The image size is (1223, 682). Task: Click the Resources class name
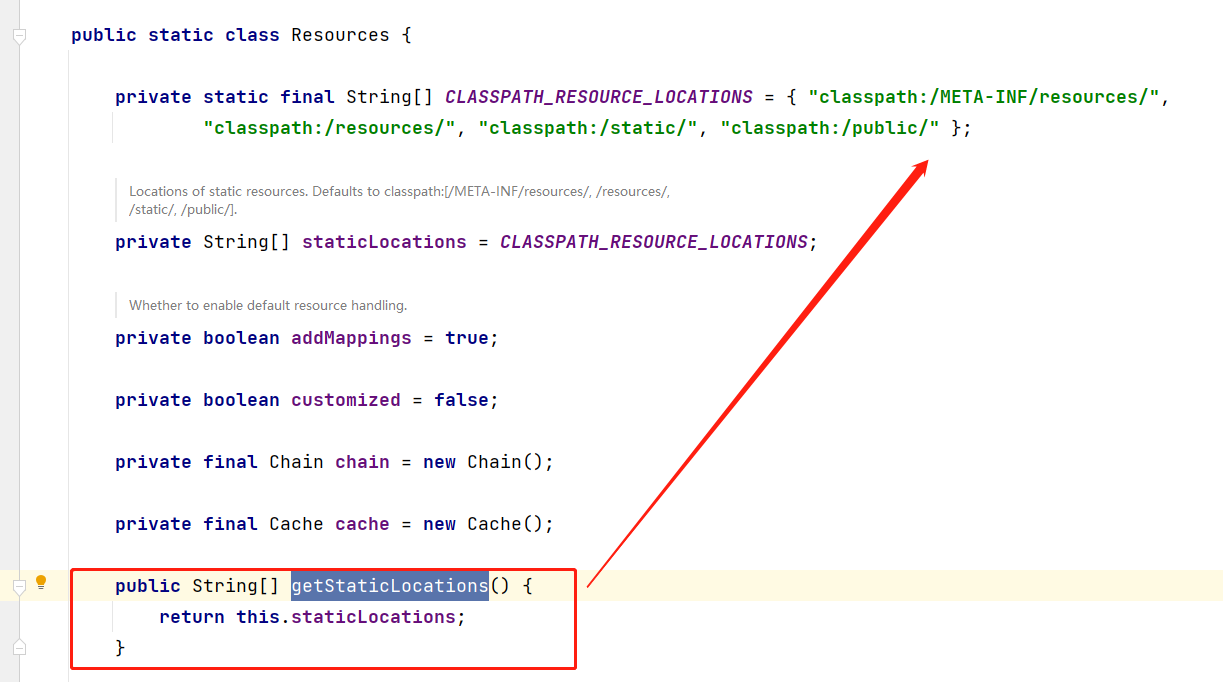[340, 35]
